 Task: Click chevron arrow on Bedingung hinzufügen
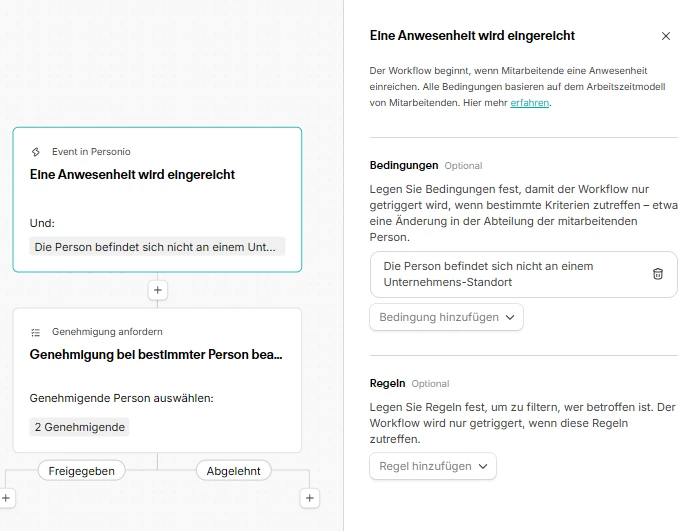510,317
